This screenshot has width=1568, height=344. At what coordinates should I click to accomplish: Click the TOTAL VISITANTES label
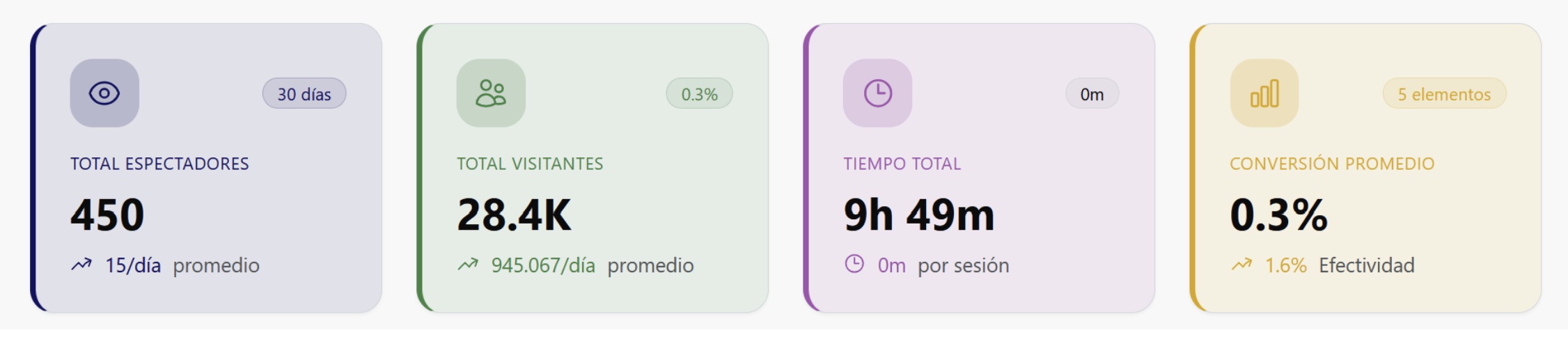click(530, 164)
